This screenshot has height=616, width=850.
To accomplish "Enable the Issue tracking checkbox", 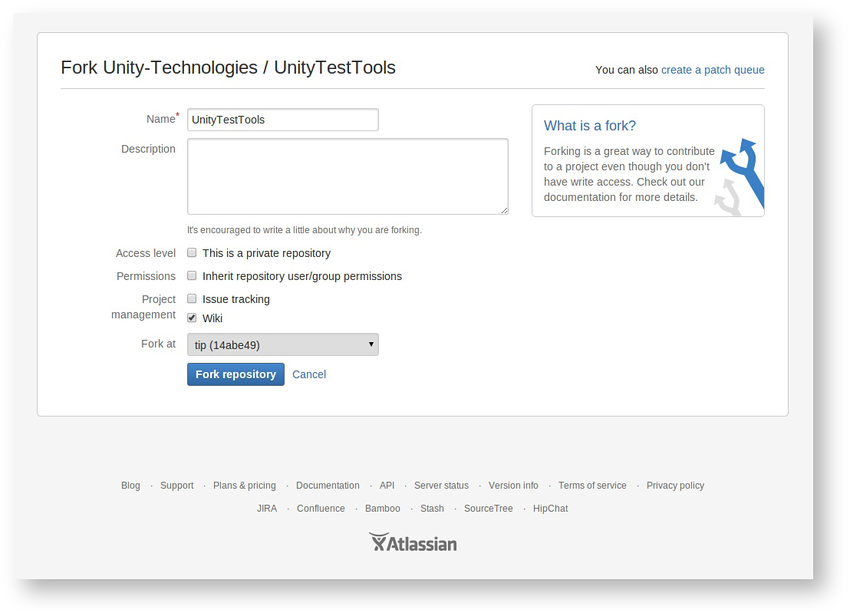I will 192,299.
